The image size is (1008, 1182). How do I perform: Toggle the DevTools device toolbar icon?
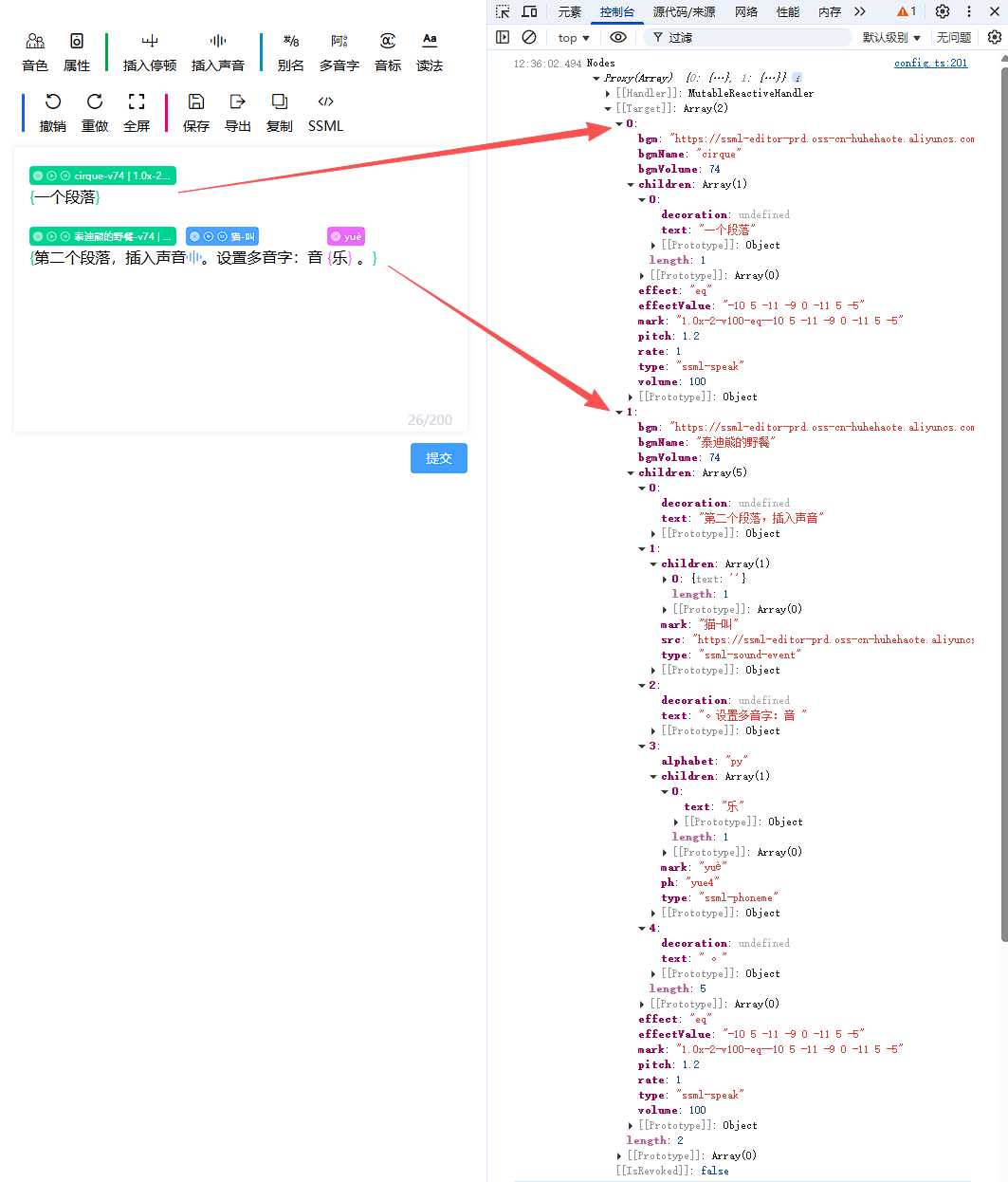pyautogui.click(x=530, y=11)
